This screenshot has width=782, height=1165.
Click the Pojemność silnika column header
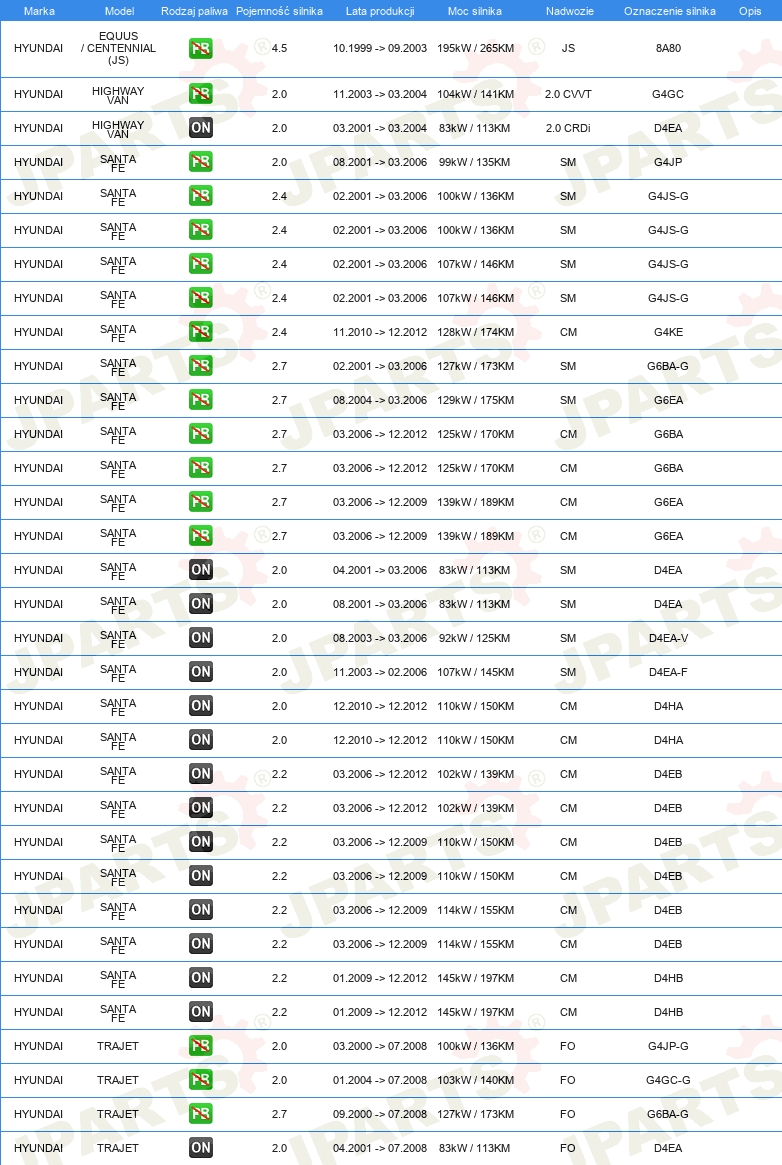tap(279, 11)
